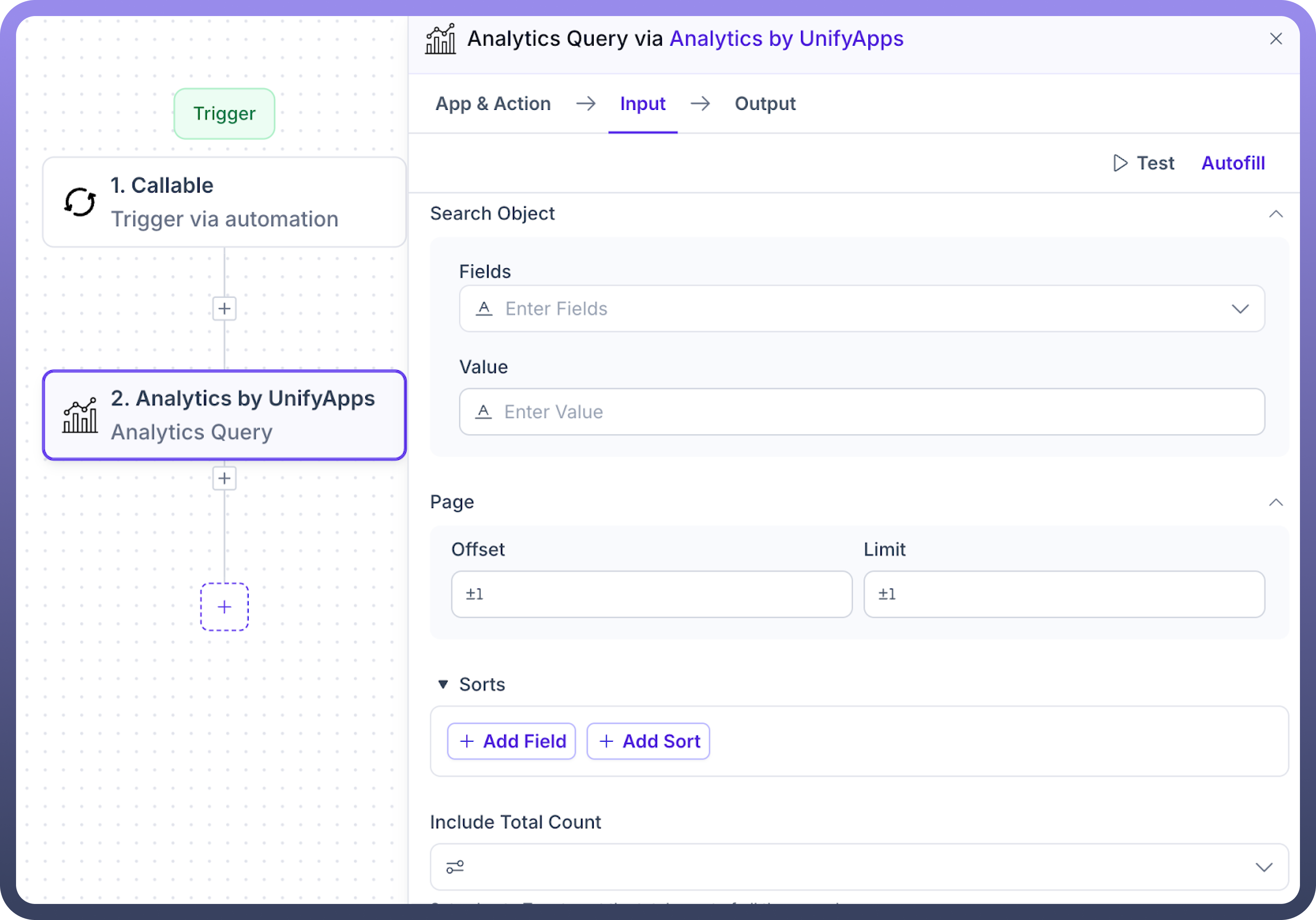Screen dimensions: 1316x920
Task: Click the Add Sort button
Action: 648,741
